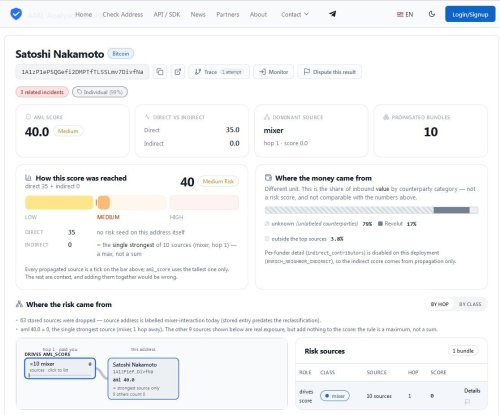Click the flag icon under Details
This screenshot has height=415, width=500.
(467, 402)
